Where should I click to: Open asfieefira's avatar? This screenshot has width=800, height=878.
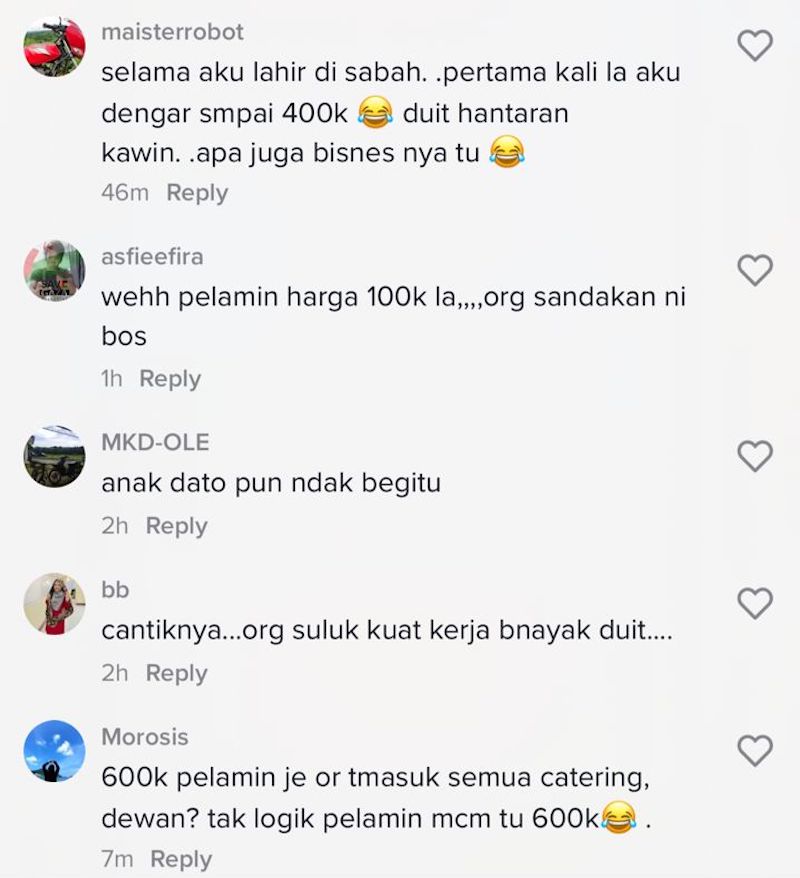(x=54, y=270)
